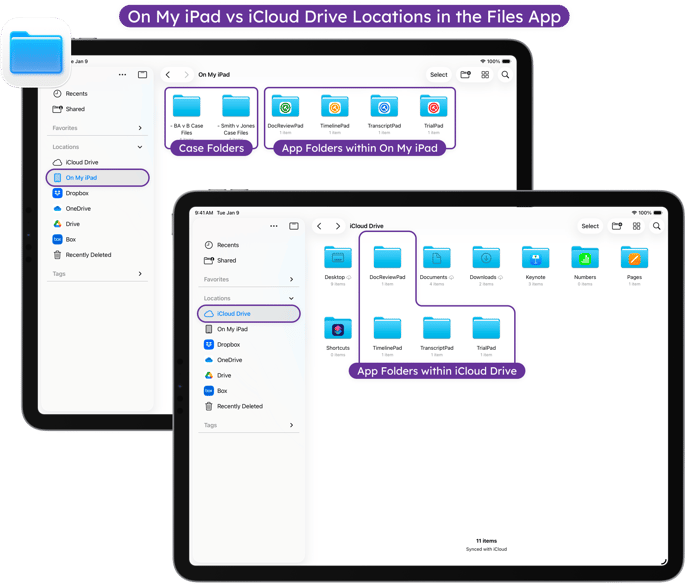The image size is (688, 587).
Task: Toggle sidebar icon on back iPad
Action: 143,75
